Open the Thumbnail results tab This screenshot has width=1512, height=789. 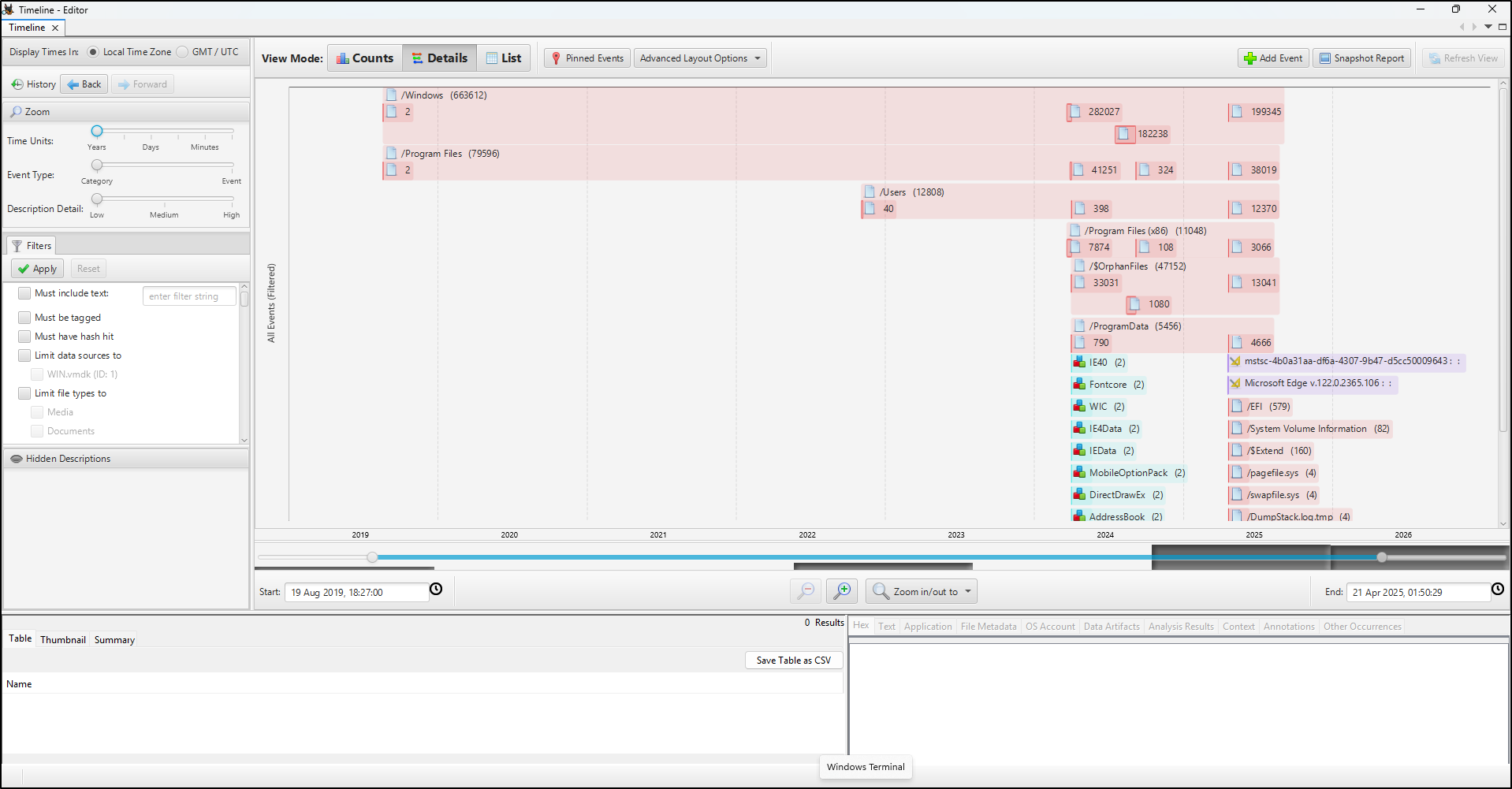point(63,640)
